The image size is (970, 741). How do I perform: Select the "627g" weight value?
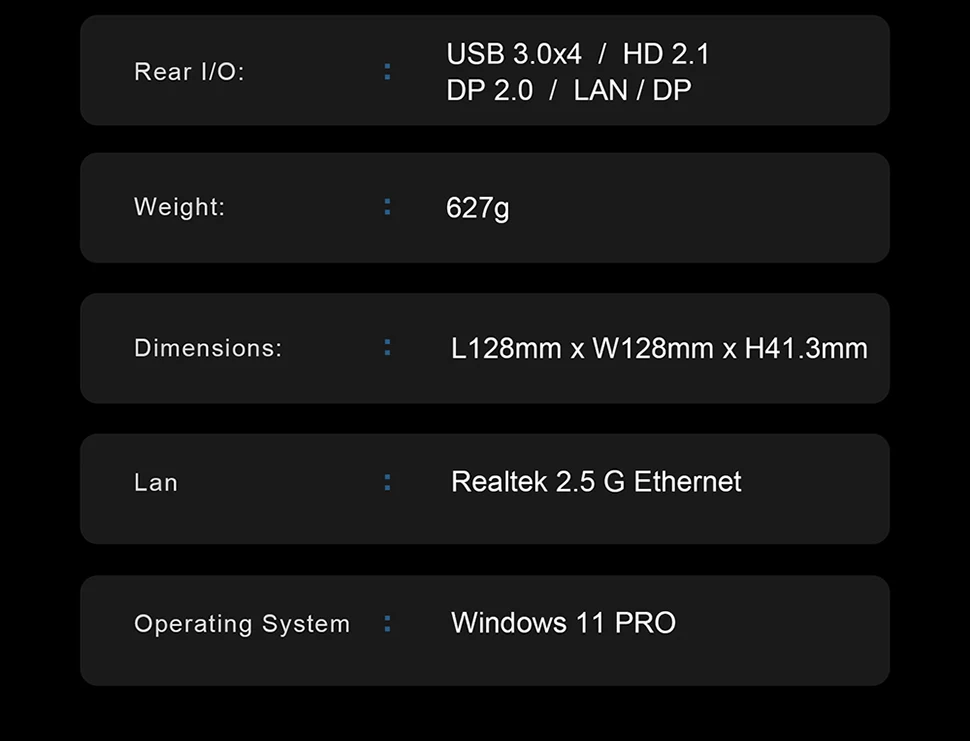(x=478, y=208)
